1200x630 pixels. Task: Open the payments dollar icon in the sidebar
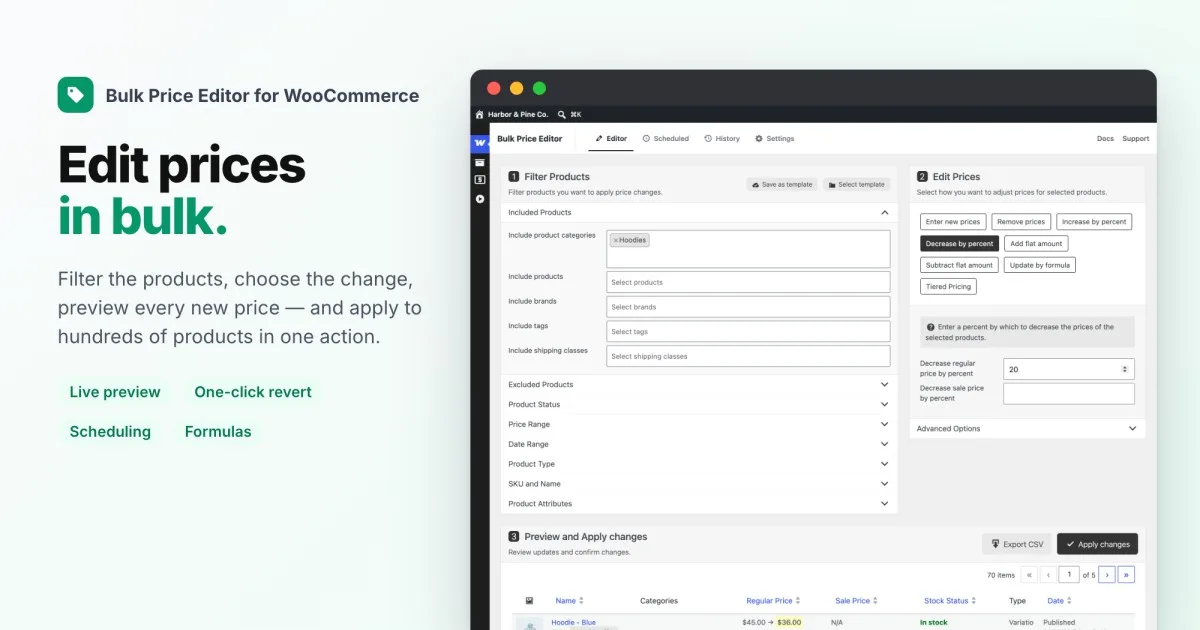pyautogui.click(x=480, y=180)
